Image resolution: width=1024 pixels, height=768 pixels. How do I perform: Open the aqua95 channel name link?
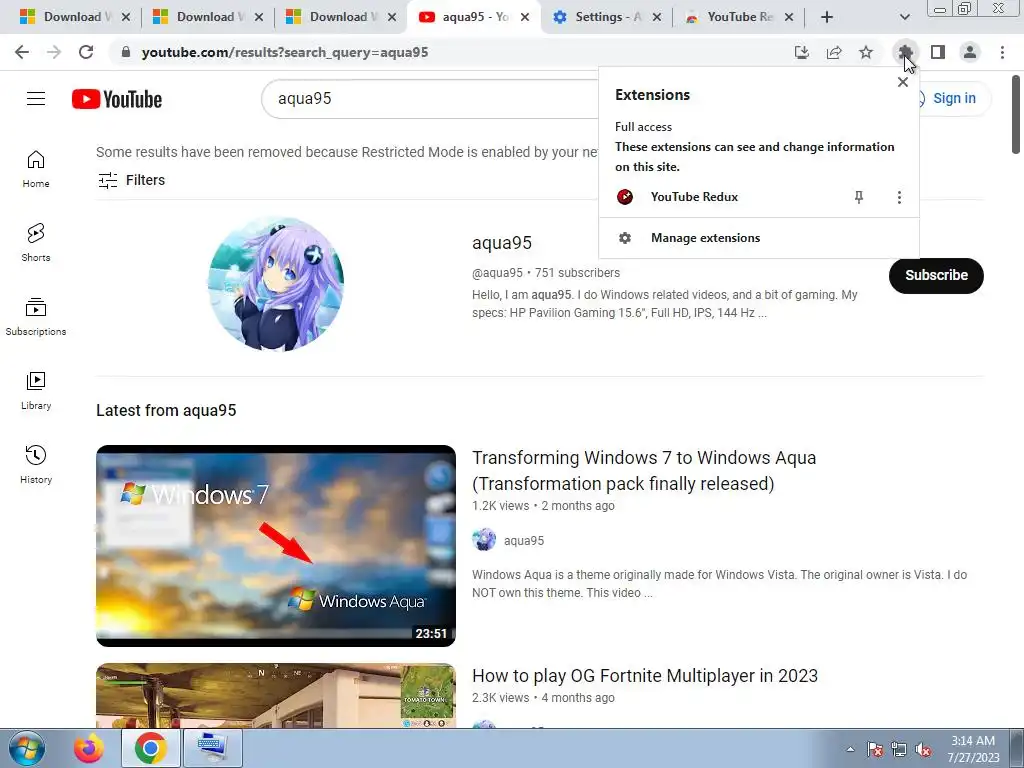point(502,243)
